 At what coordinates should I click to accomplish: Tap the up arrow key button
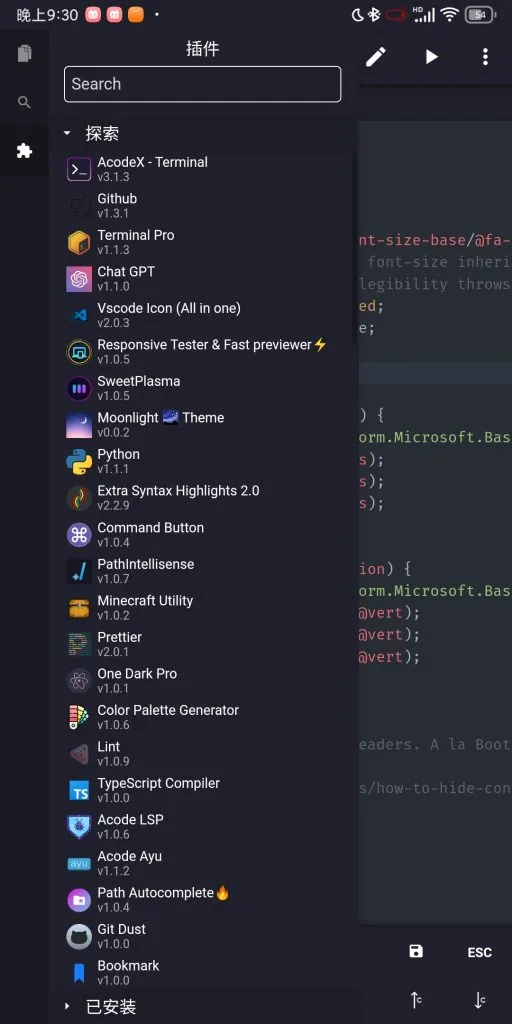point(416,999)
